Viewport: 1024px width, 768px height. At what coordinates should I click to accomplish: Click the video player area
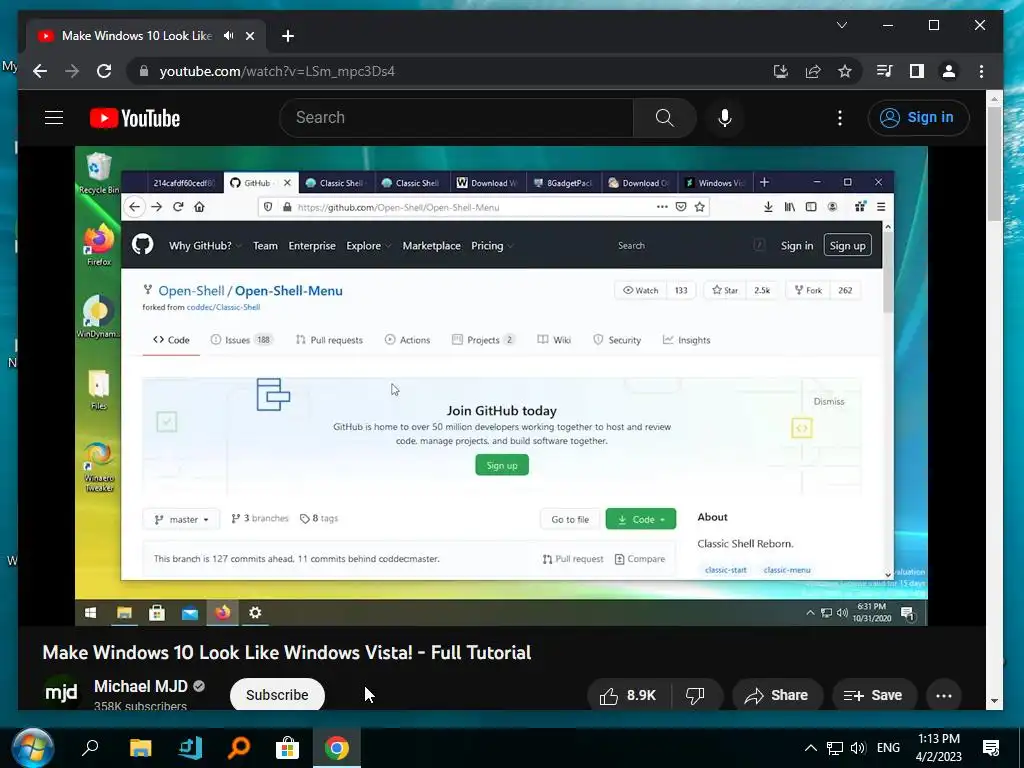tap(501, 386)
